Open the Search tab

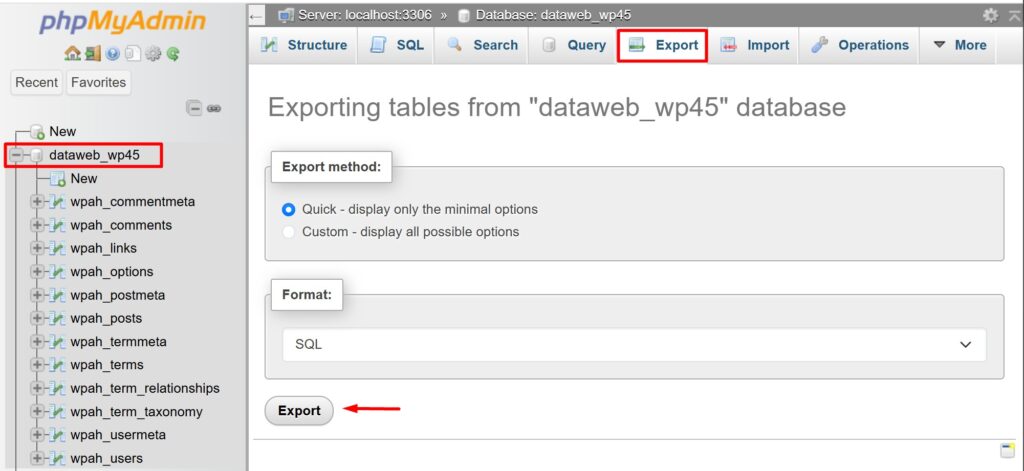point(481,45)
